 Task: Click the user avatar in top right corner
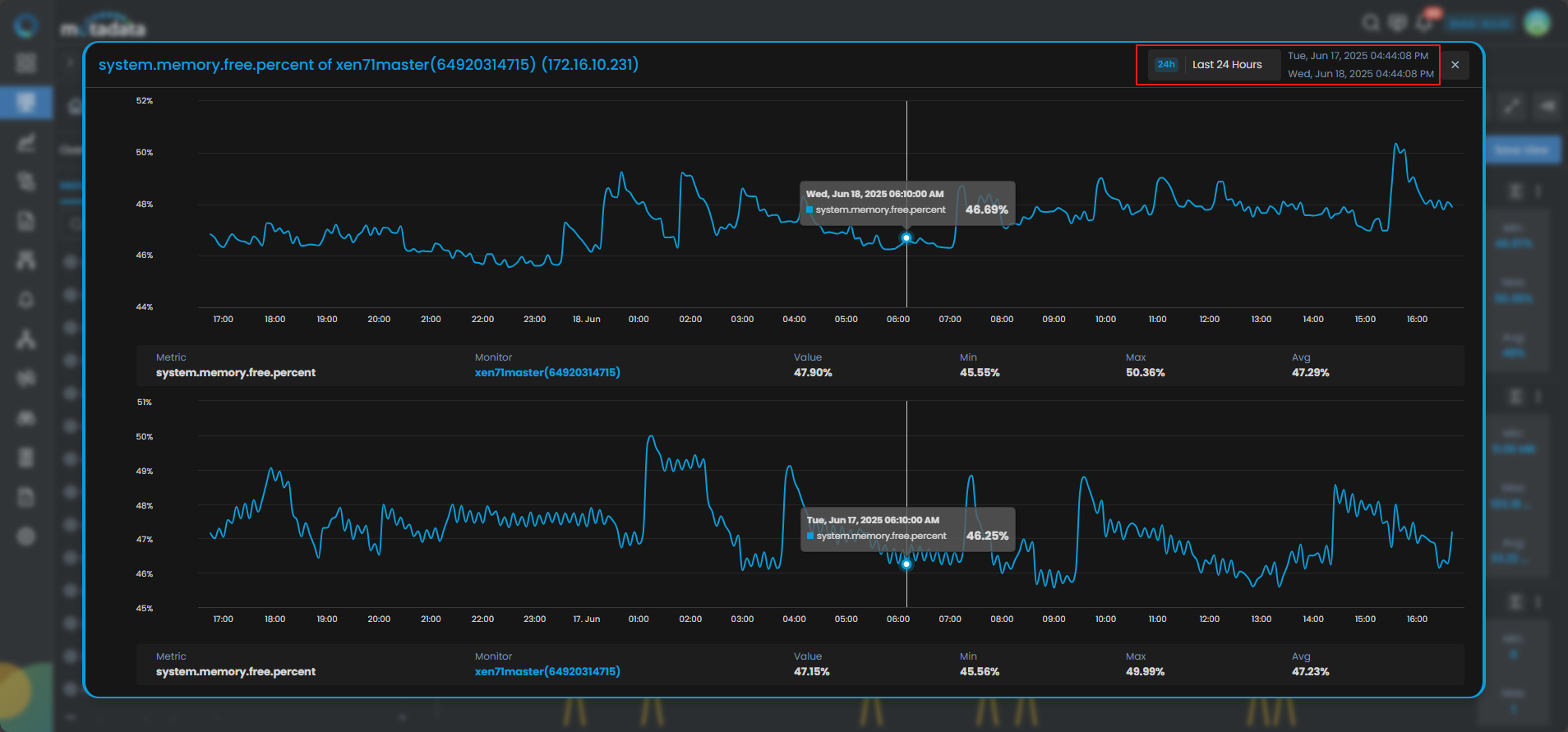pos(1536,23)
